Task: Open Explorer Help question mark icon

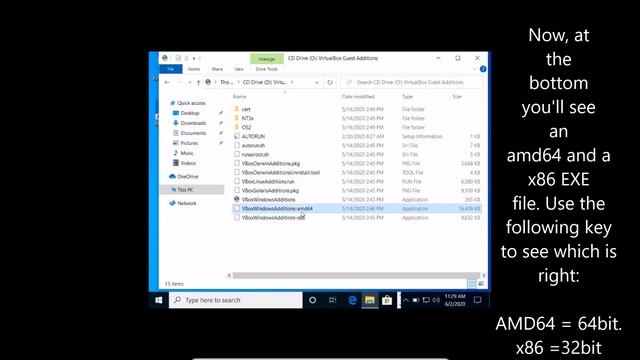Action: tap(483, 69)
